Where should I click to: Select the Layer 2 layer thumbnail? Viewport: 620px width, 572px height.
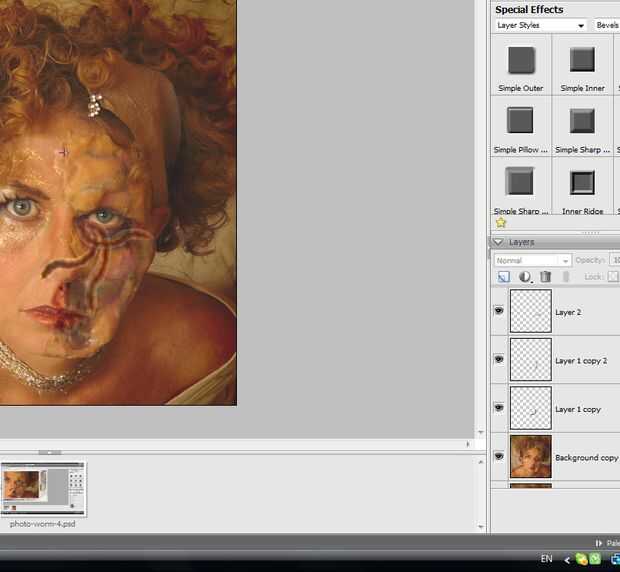(530, 311)
